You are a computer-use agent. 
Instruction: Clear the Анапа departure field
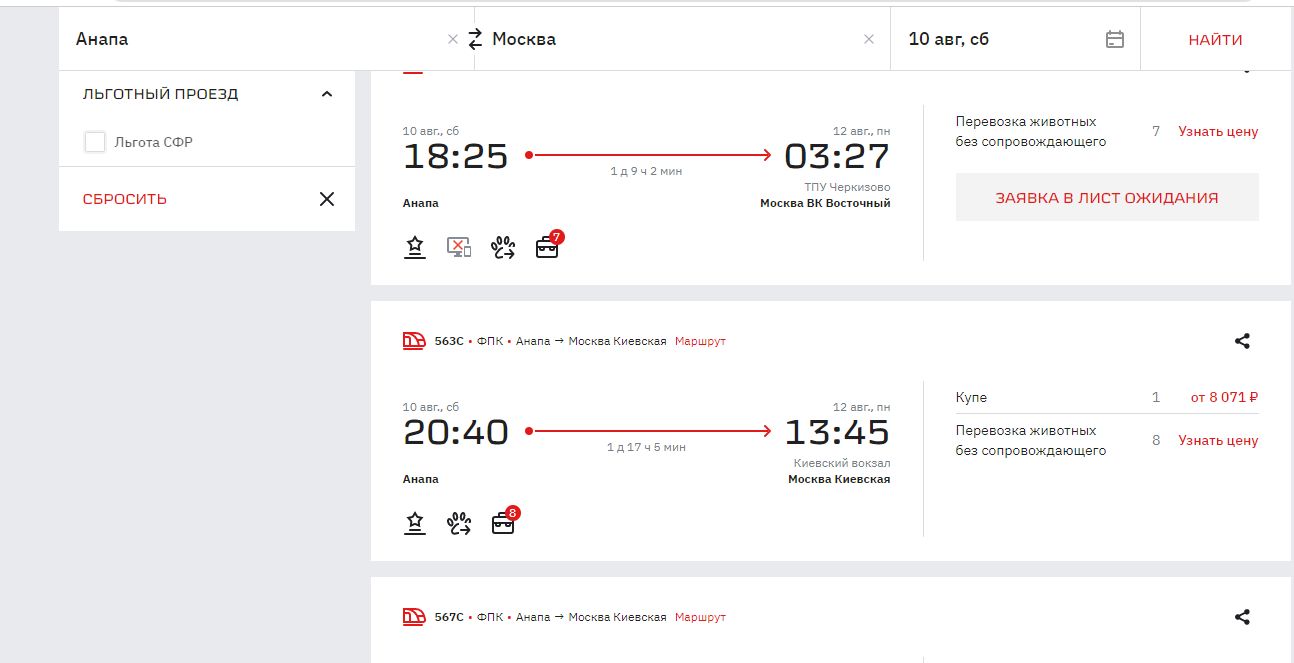click(452, 39)
